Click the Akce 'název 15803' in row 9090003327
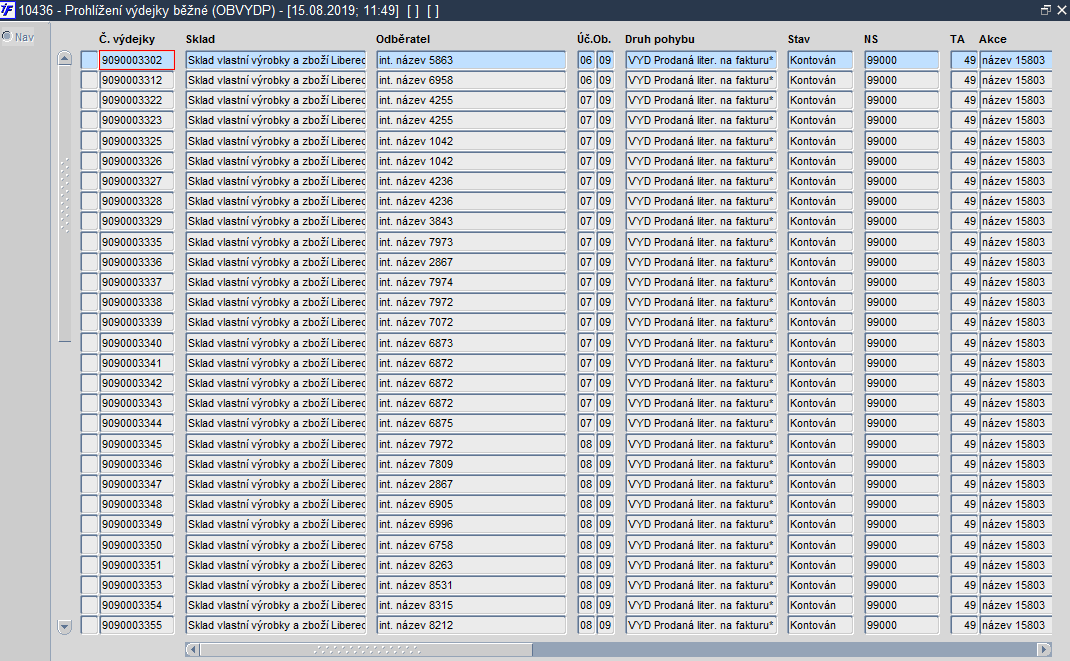Image resolution: width=1070 pixels, height=661 pixels. [x=1015, y=181]
